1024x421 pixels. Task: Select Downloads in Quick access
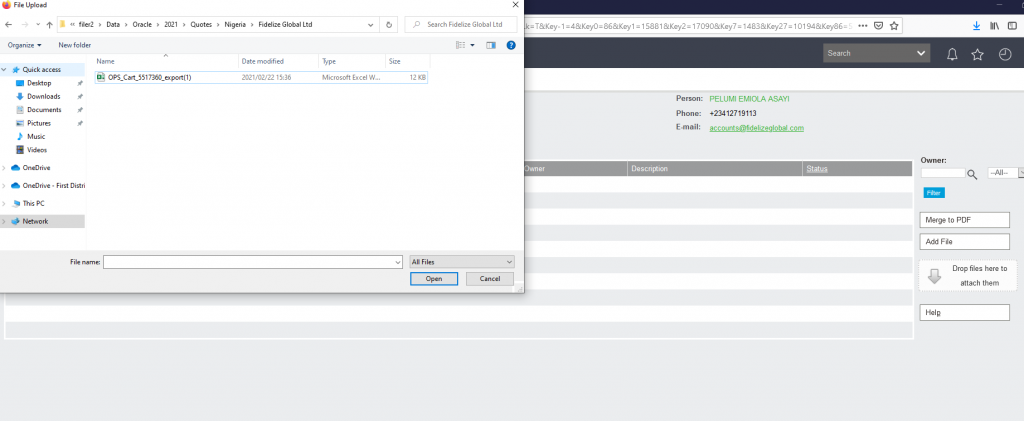[43, 96]
